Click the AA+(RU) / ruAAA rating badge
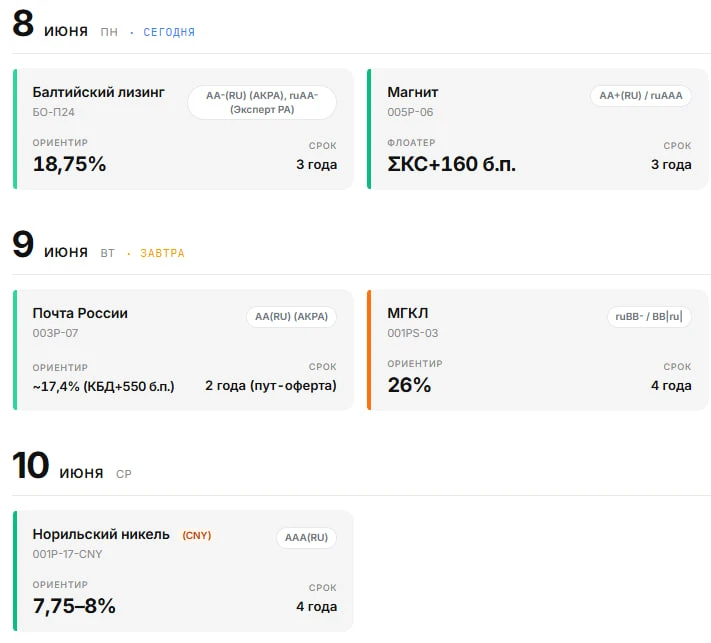Image resolution: width=711 pixels, height=643 pixels. click(641, 96)
